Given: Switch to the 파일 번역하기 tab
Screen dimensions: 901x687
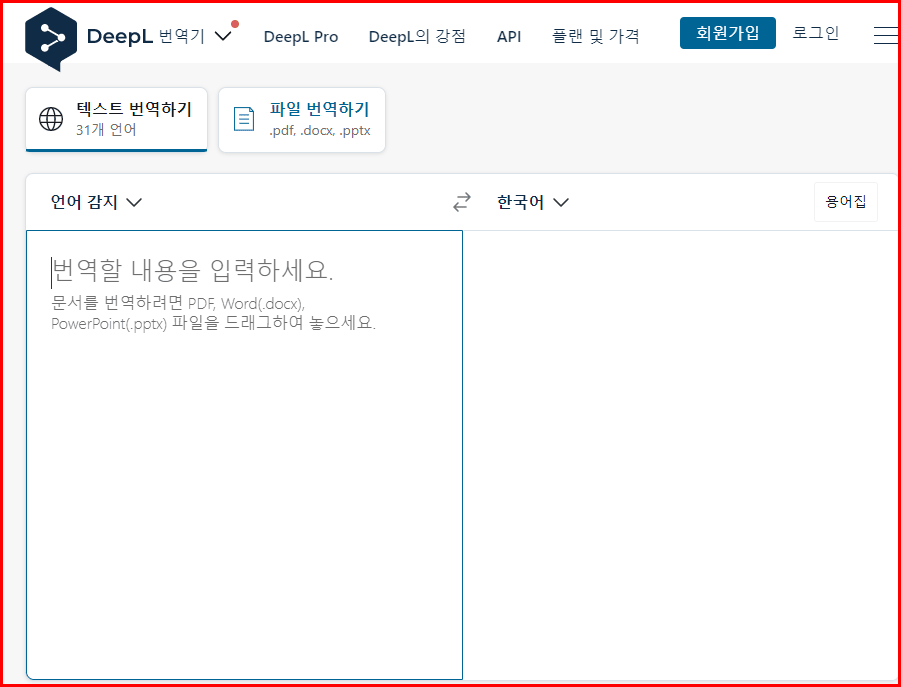Looking at the screenshot, I should pyautogui.click(x=302, y=119).
